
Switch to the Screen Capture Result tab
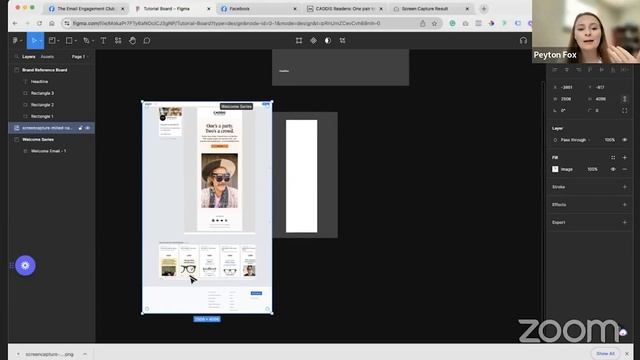click(431, 9)
